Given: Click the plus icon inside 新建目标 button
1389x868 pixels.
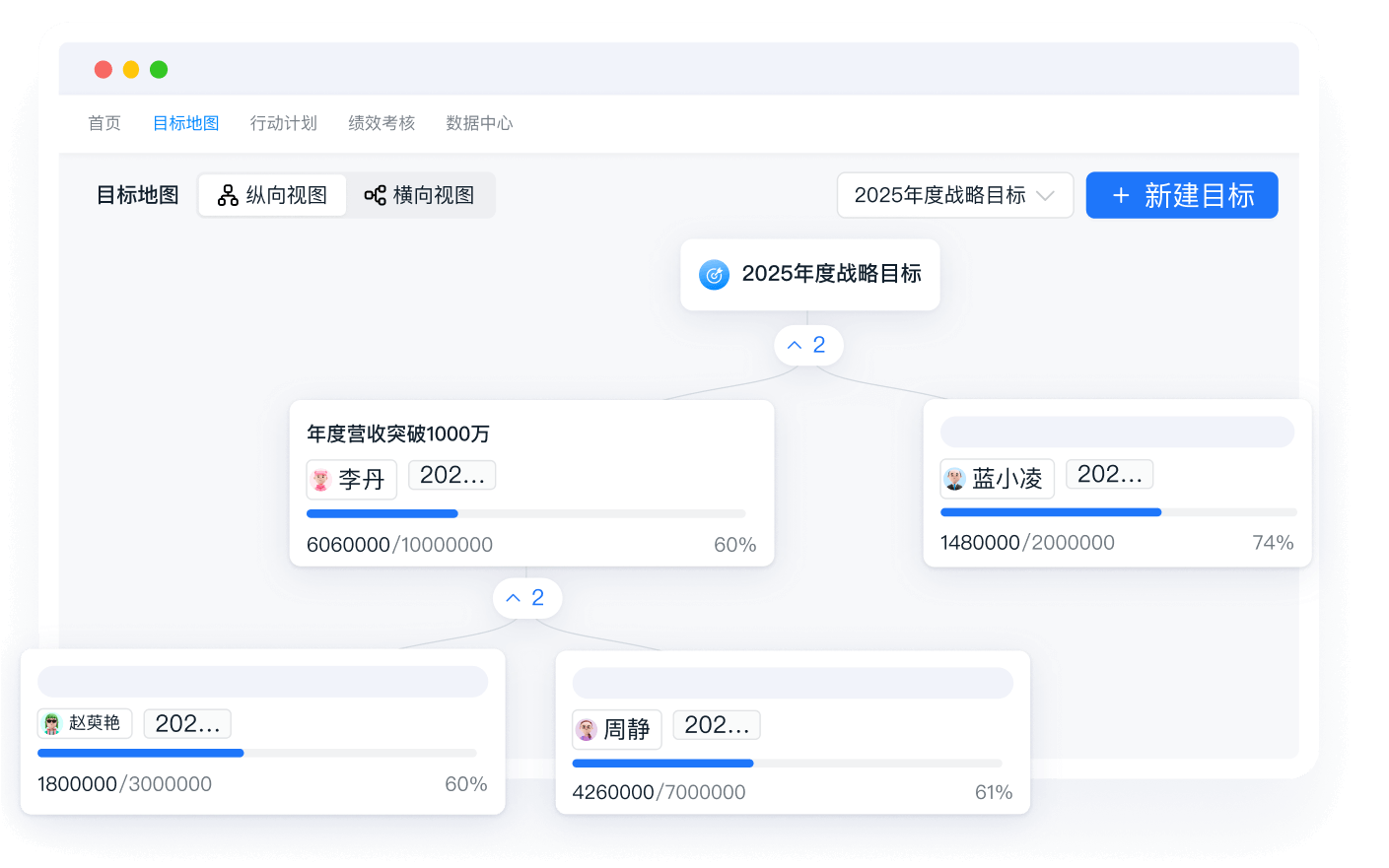Looking at the screenshot, I should pyautogui.click(x=1121, y=195).
